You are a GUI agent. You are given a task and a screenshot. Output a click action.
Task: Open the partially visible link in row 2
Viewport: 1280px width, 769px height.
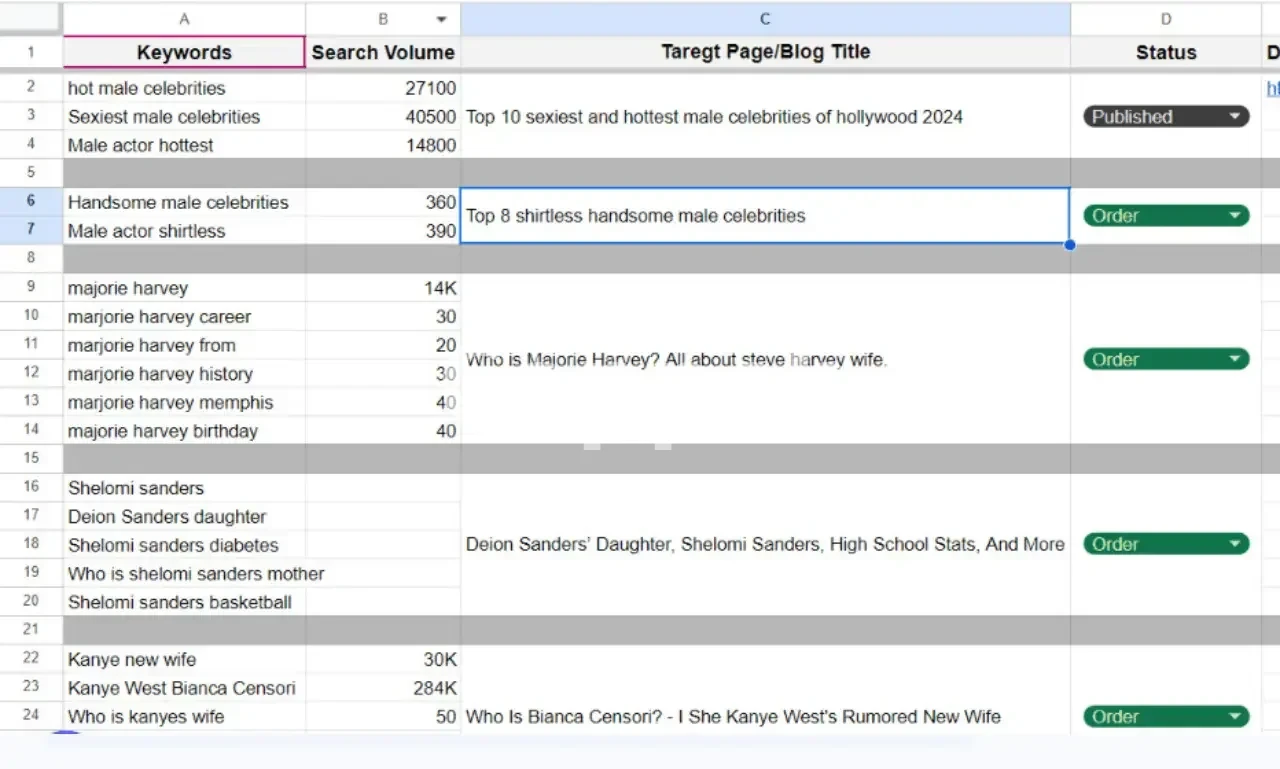point(1272,89)
